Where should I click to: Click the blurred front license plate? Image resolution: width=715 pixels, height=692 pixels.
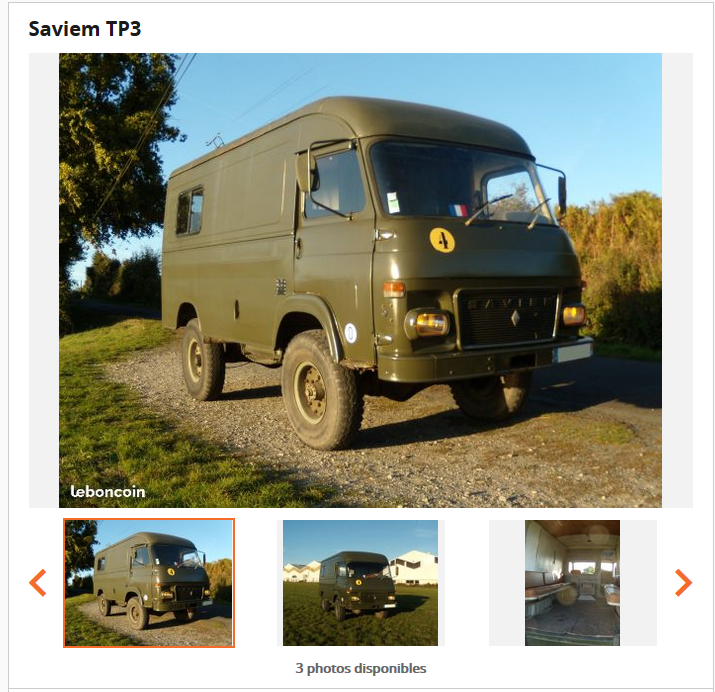click(573, 353)
